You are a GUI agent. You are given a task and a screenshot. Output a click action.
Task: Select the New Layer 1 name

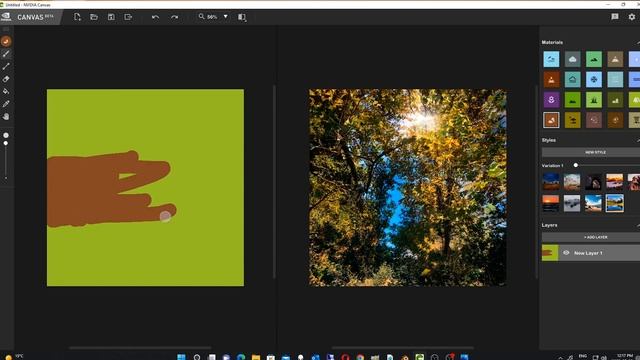pos(588,253)
